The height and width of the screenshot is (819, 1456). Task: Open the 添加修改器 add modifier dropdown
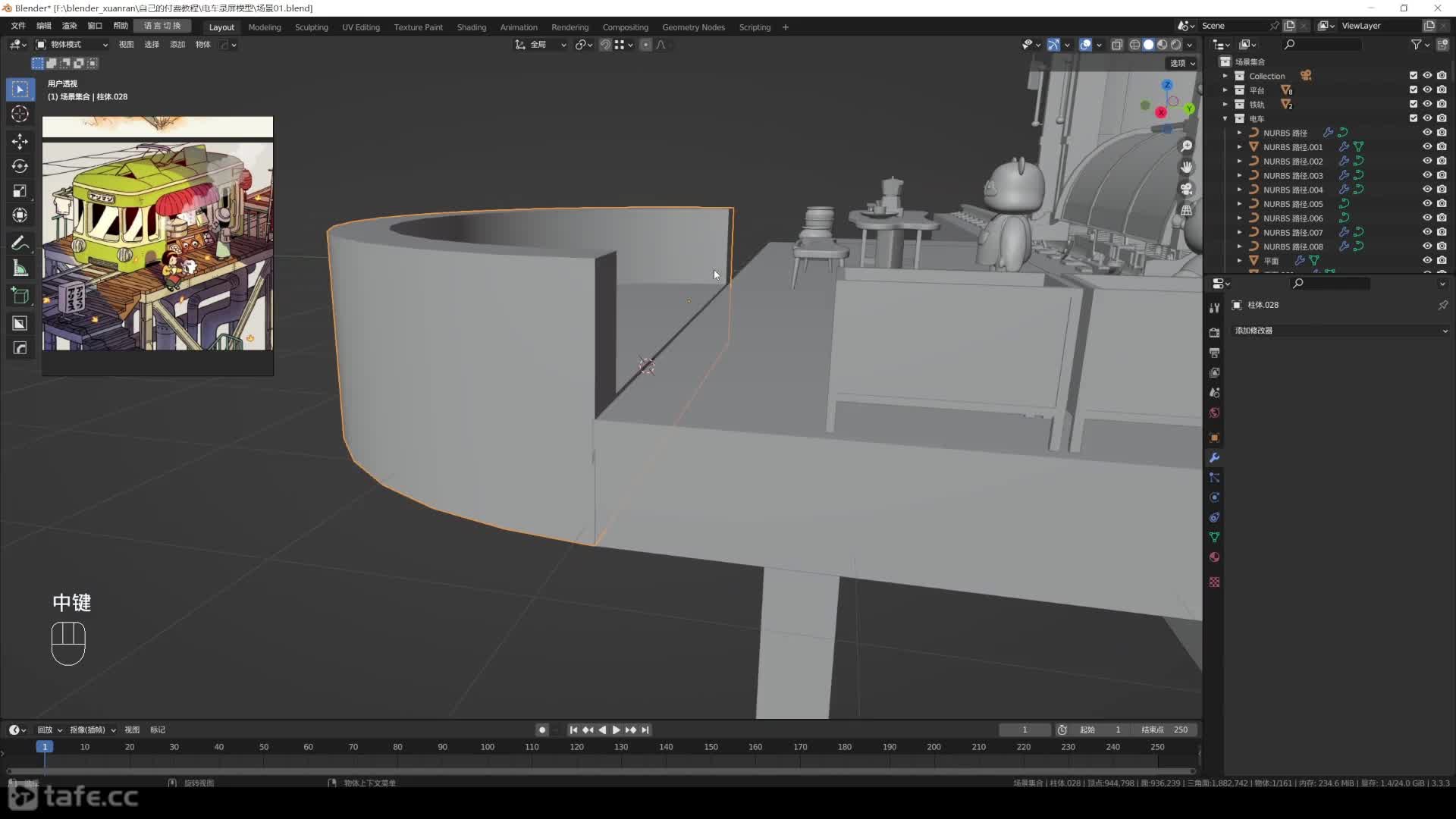tap(1341, 331)
